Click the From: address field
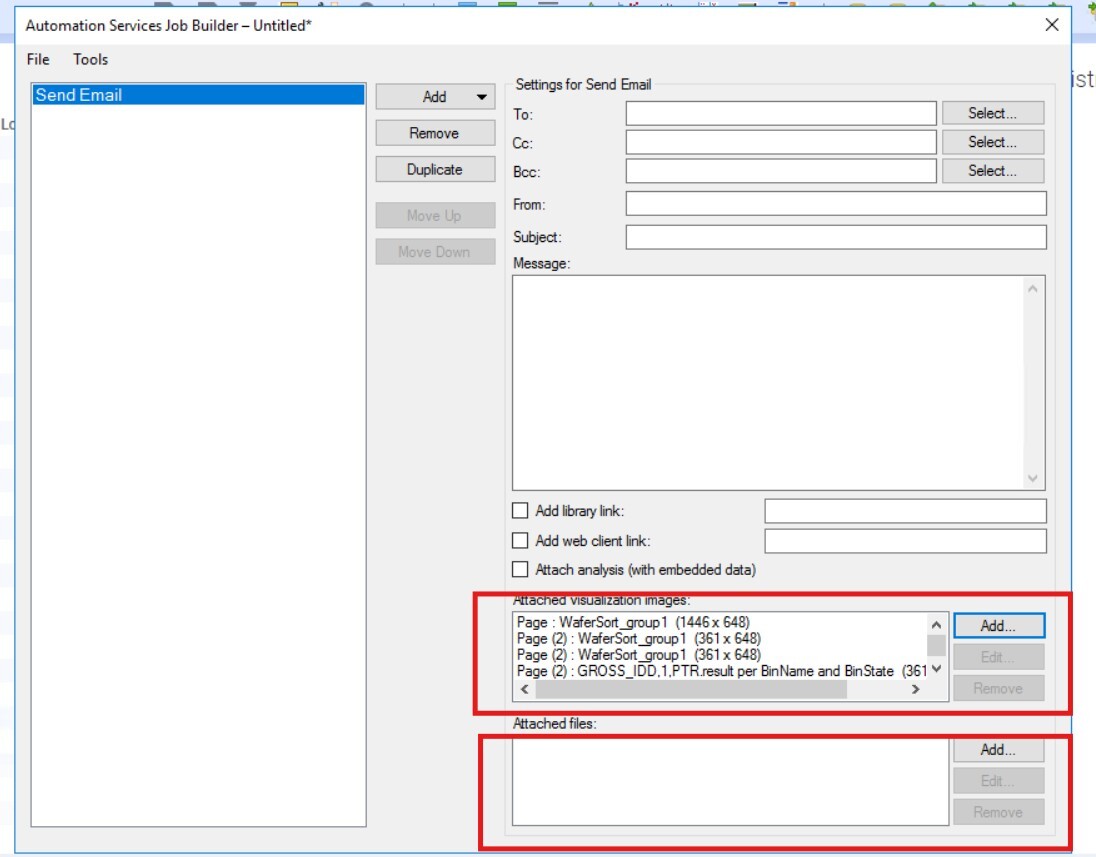 click(836, 203)
